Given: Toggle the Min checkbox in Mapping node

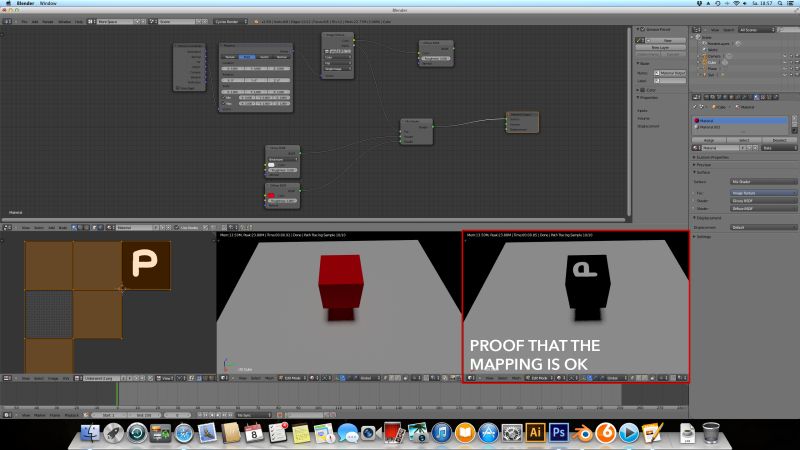Looking at the screenshot, I should point(223,97).
